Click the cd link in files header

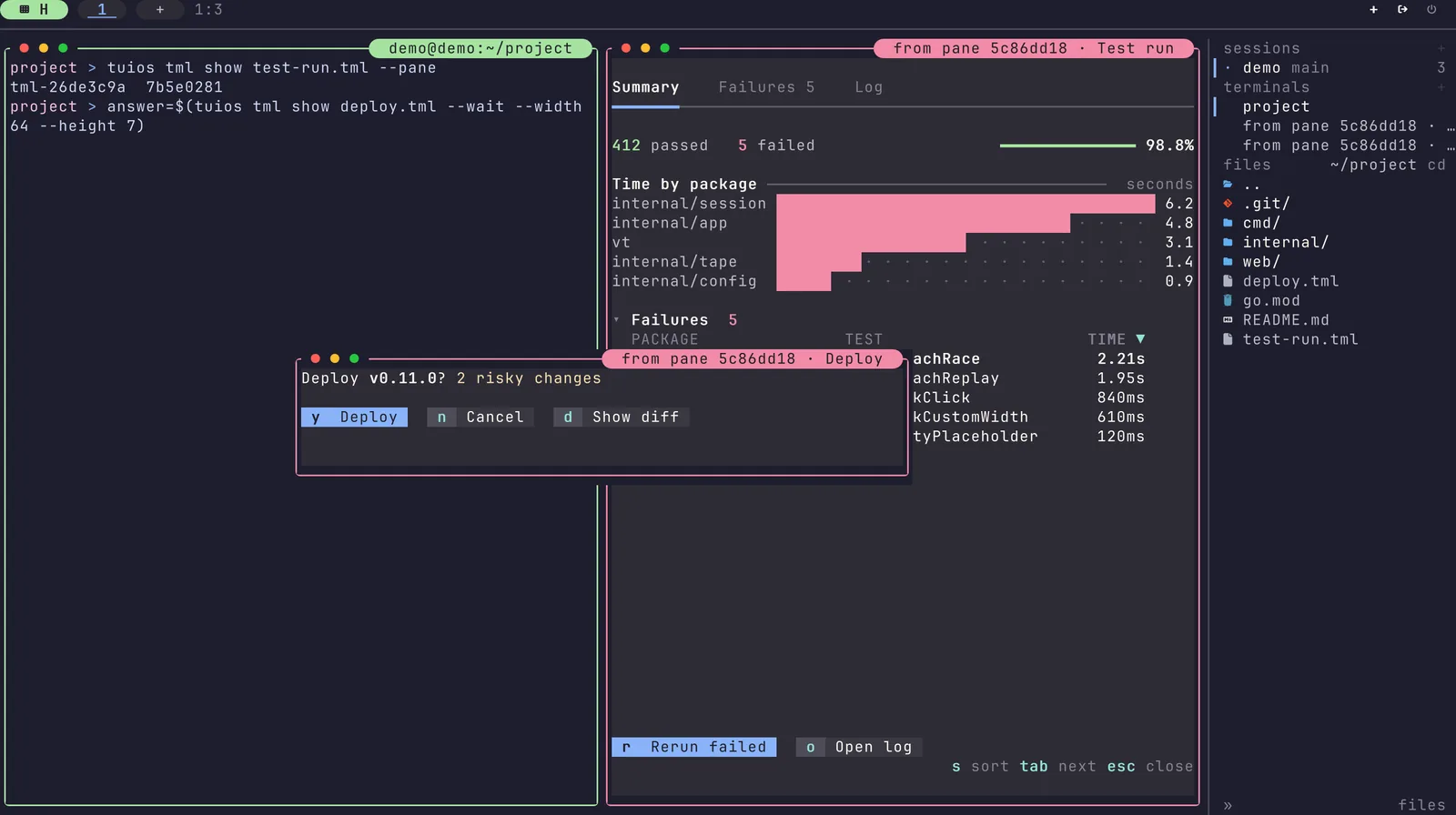[x=1436, y=165]
